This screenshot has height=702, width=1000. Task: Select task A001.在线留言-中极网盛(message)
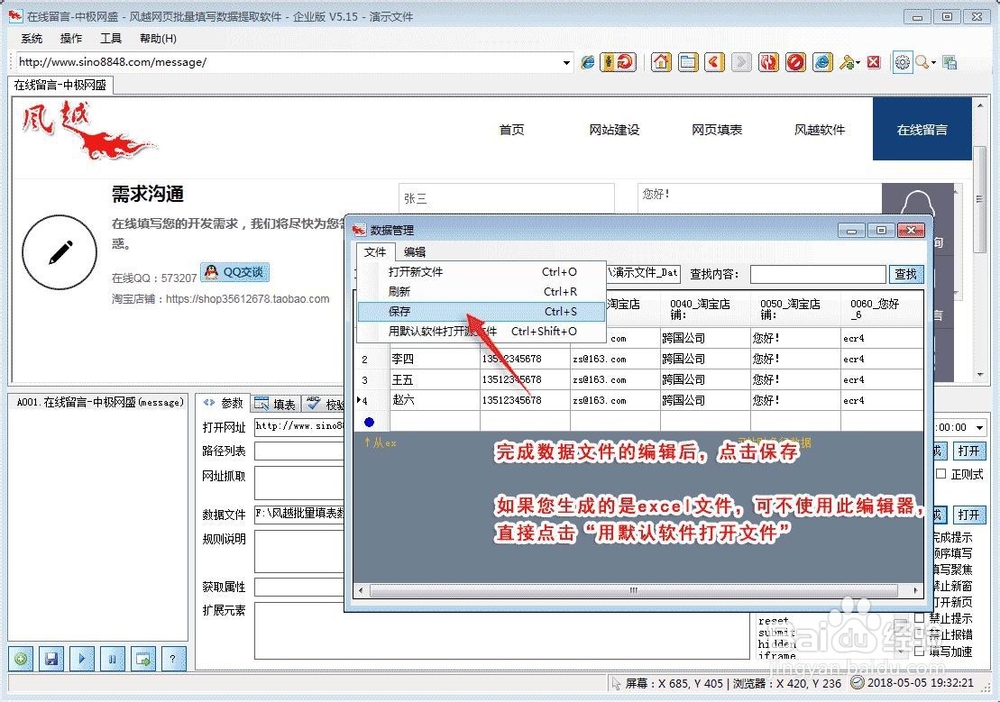coord(100,402)
